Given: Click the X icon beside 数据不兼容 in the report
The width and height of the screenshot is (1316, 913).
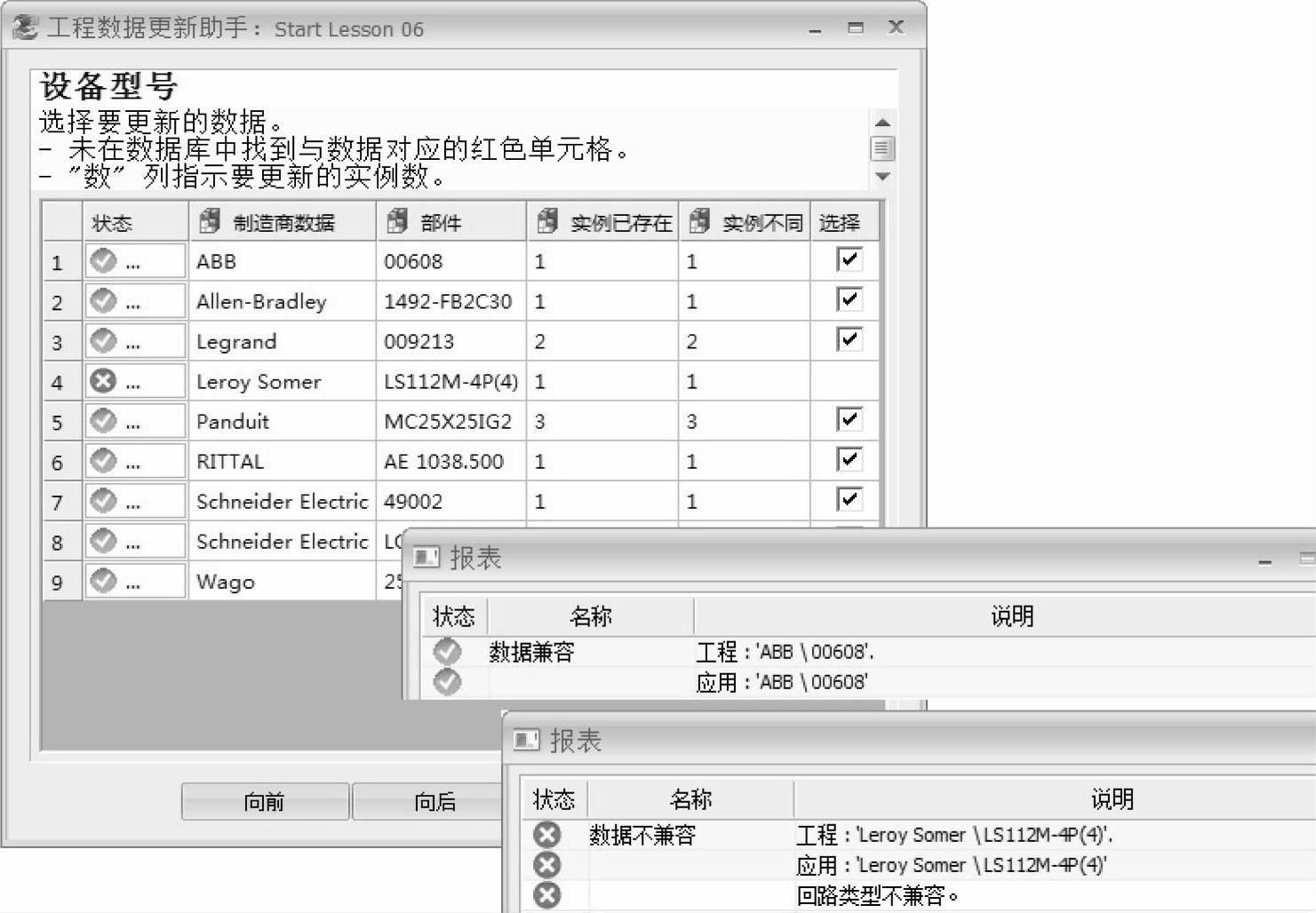Looking at the screenshot, I should 547,835.
